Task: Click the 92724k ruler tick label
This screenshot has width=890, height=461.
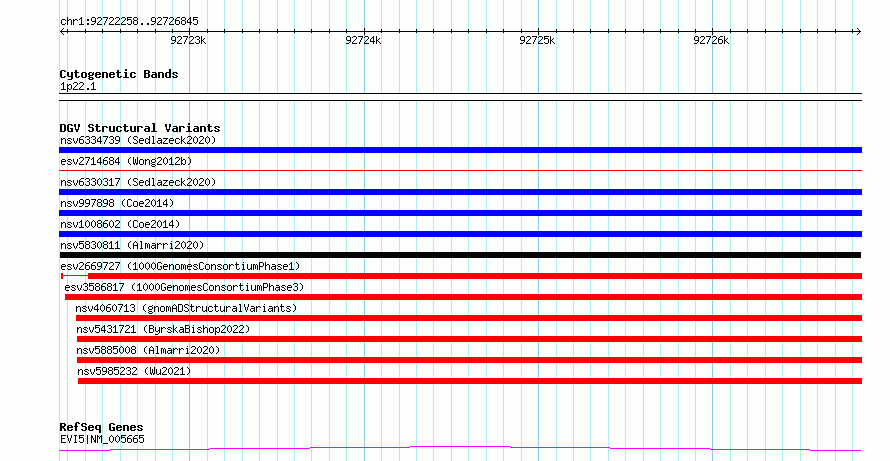Action: (363, 40)
